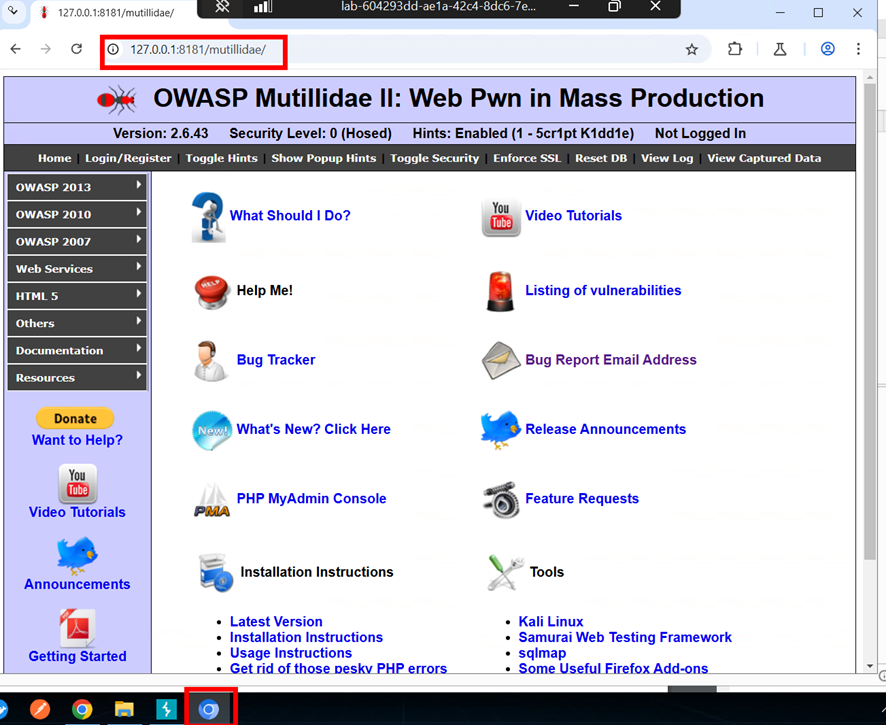
Task: Click the YouTube icon in the left sidebar
Action: (x=77, y=484)
